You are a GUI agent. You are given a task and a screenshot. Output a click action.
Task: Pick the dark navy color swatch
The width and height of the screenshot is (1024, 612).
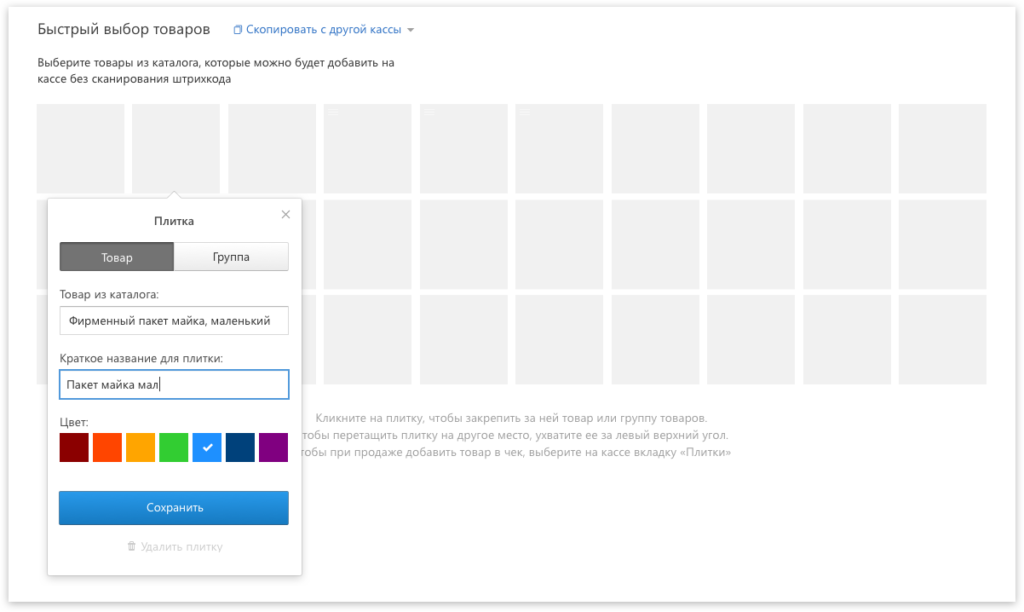click(240, 447)
